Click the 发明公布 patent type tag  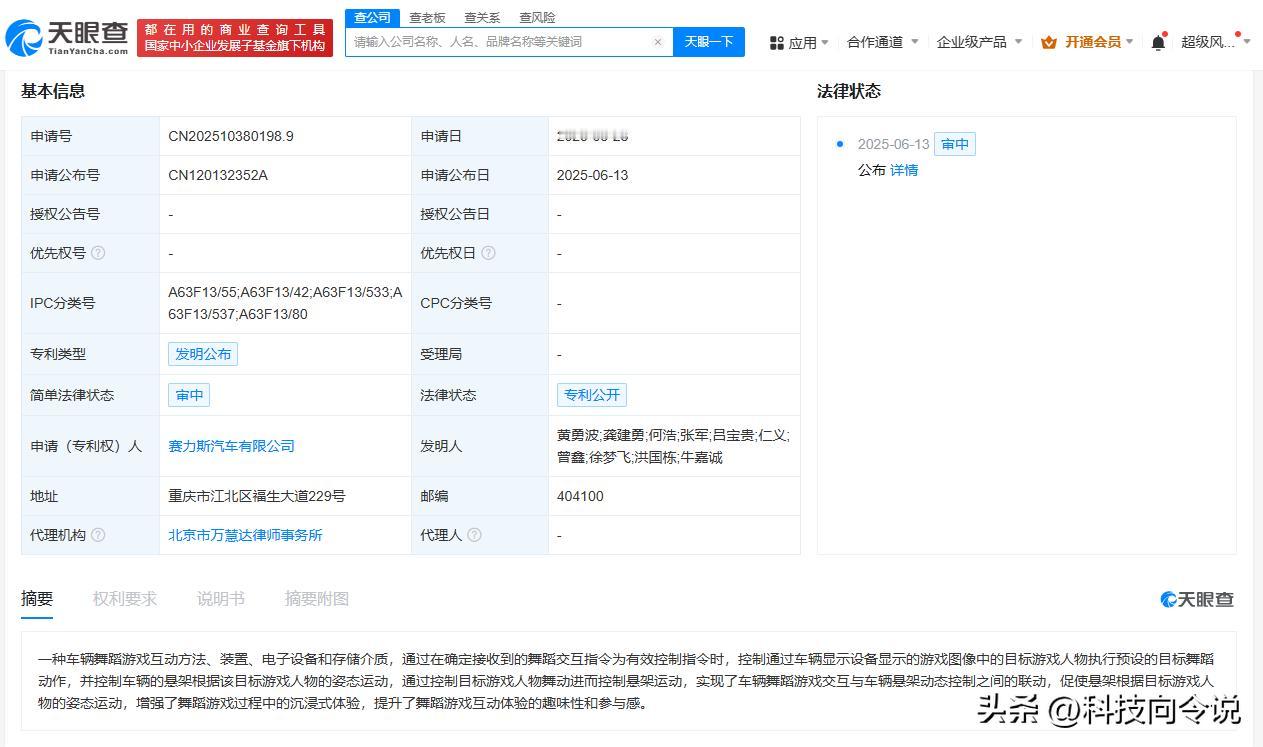click(203, 354)
